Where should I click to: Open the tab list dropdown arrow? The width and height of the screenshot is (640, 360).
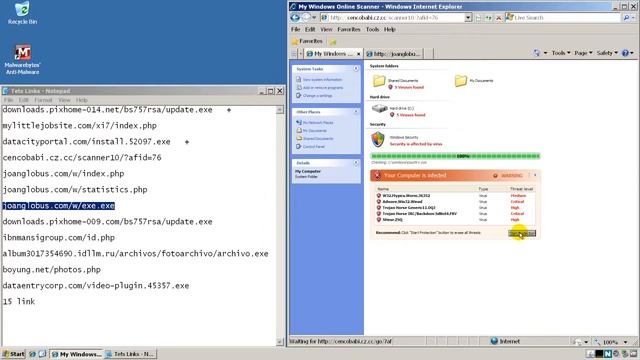301,53
